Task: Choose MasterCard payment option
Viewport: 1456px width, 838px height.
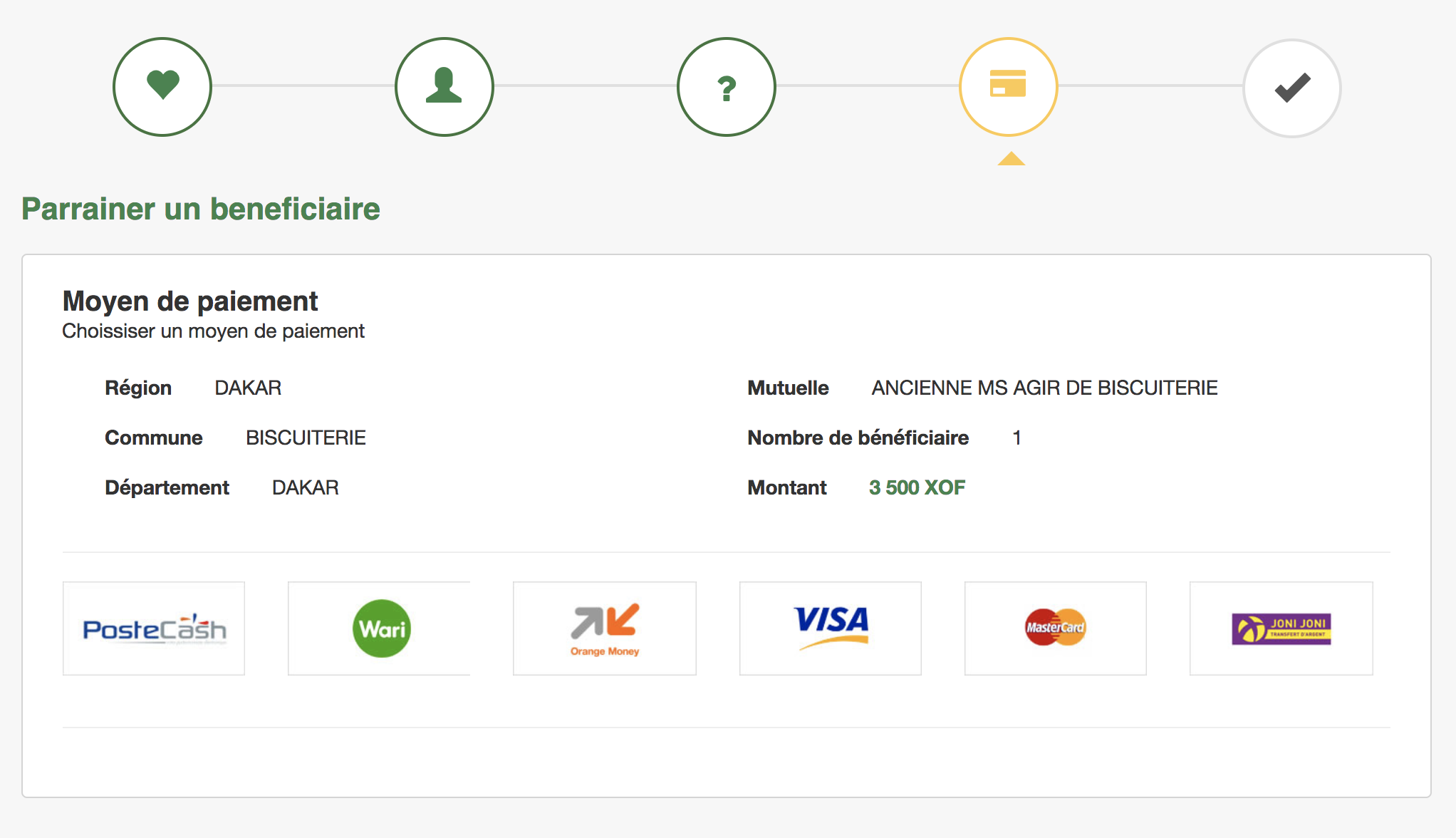Action: [x=1055, y=628]
